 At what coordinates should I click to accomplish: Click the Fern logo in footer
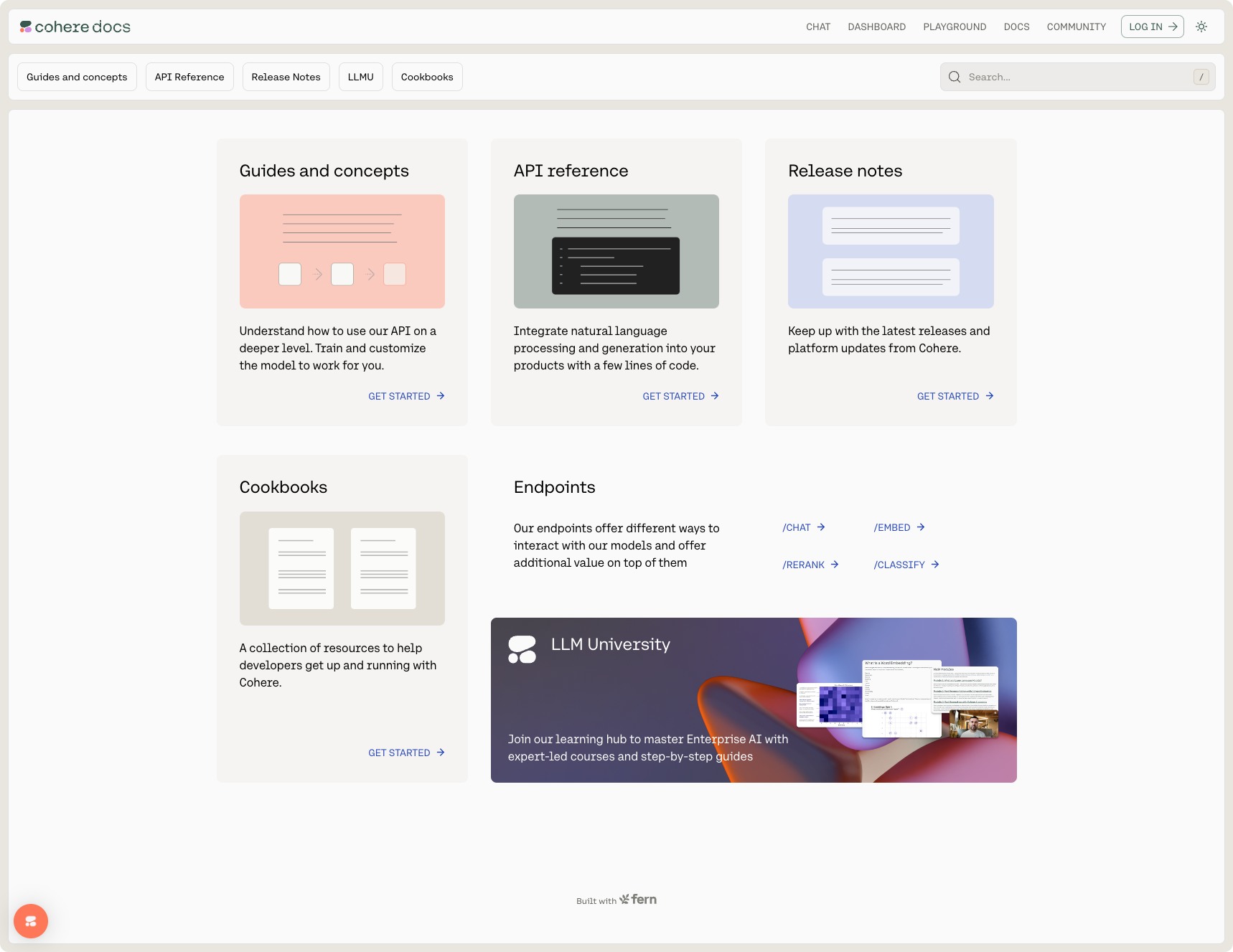pyautogui.click(x=638, y=900)
